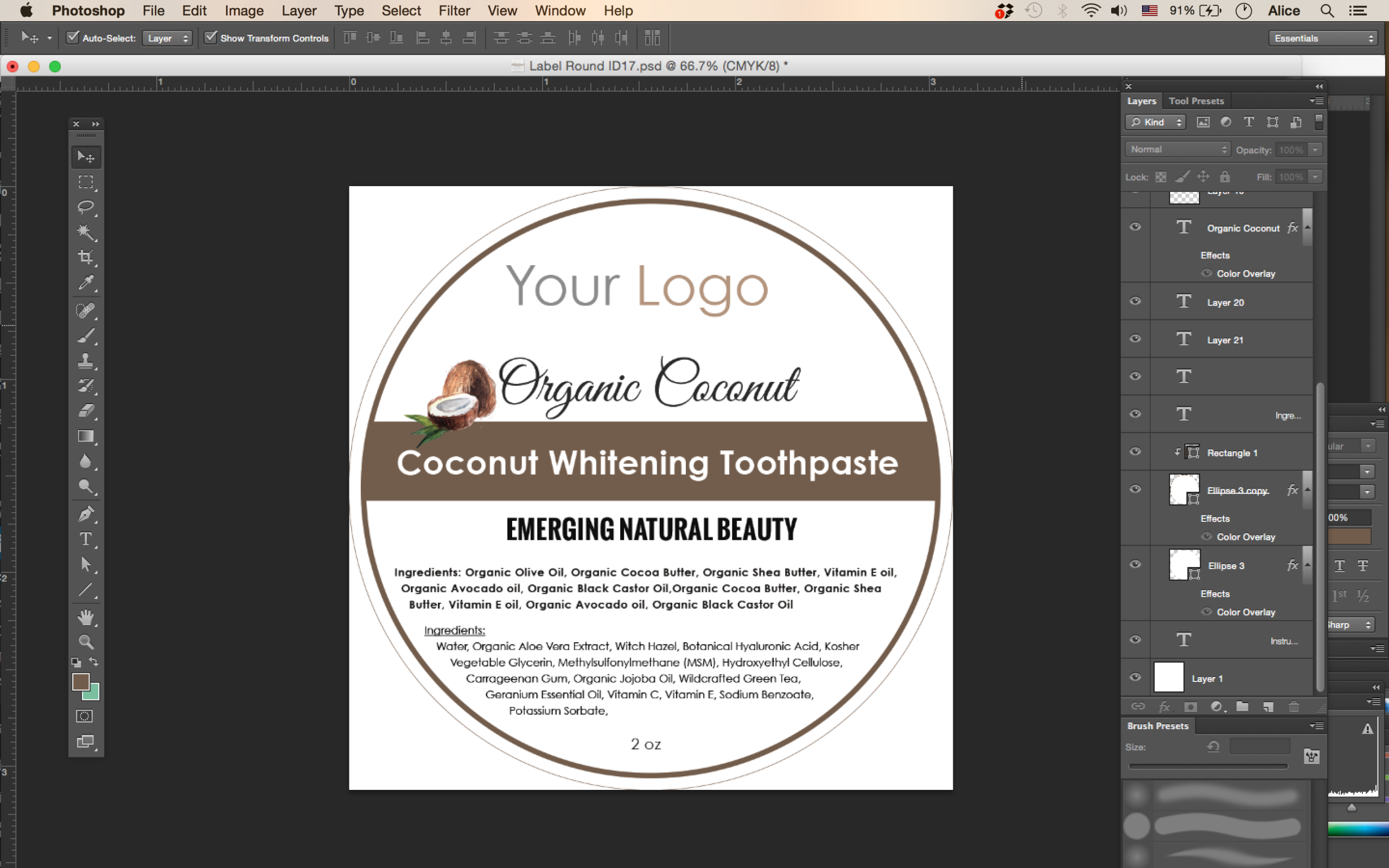1389x868 pixels.
Task: Activate the Hand tool
Action: (86, 617)
